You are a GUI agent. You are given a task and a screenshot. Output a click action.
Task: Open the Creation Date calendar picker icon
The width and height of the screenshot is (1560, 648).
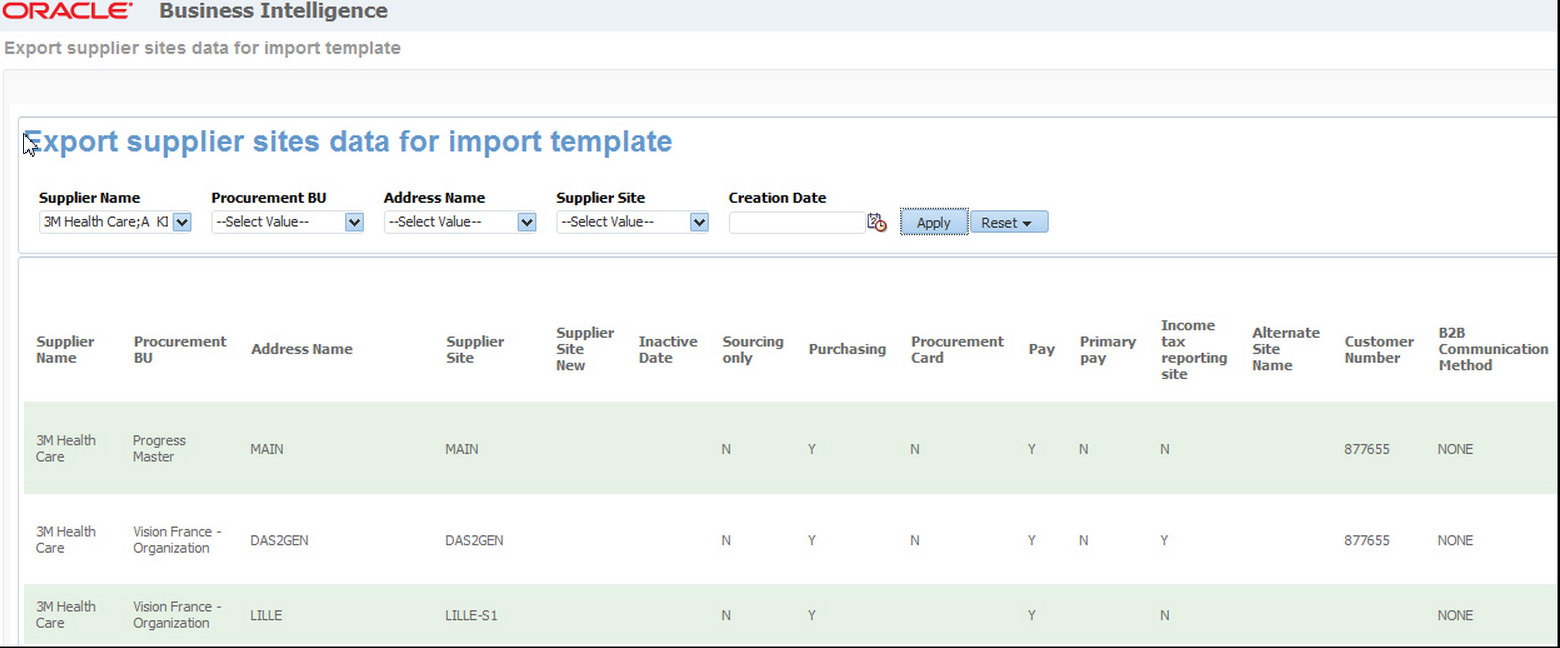pyautogui.click(x=877, y=223)
